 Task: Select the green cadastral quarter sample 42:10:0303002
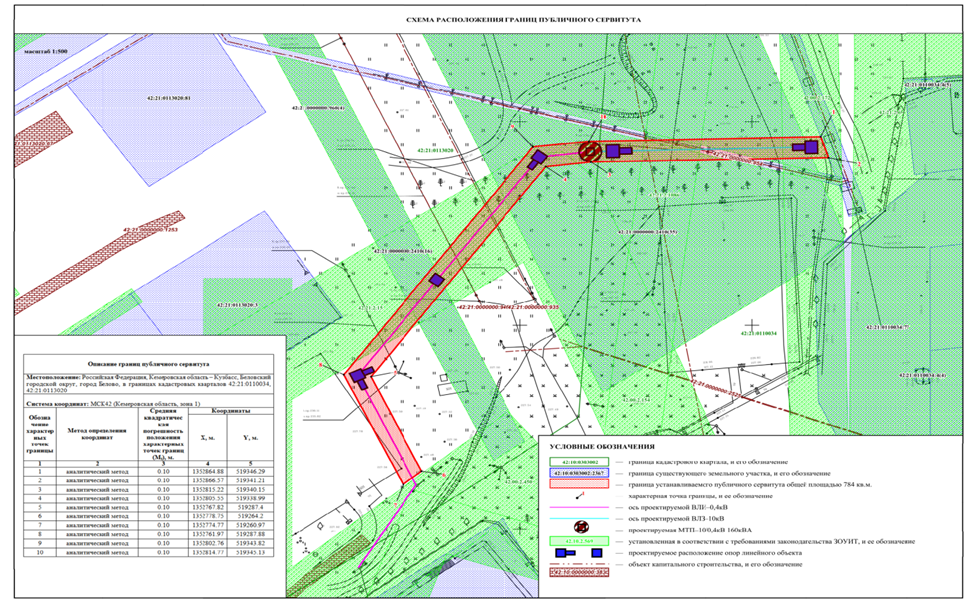click(x=576, y=460)
